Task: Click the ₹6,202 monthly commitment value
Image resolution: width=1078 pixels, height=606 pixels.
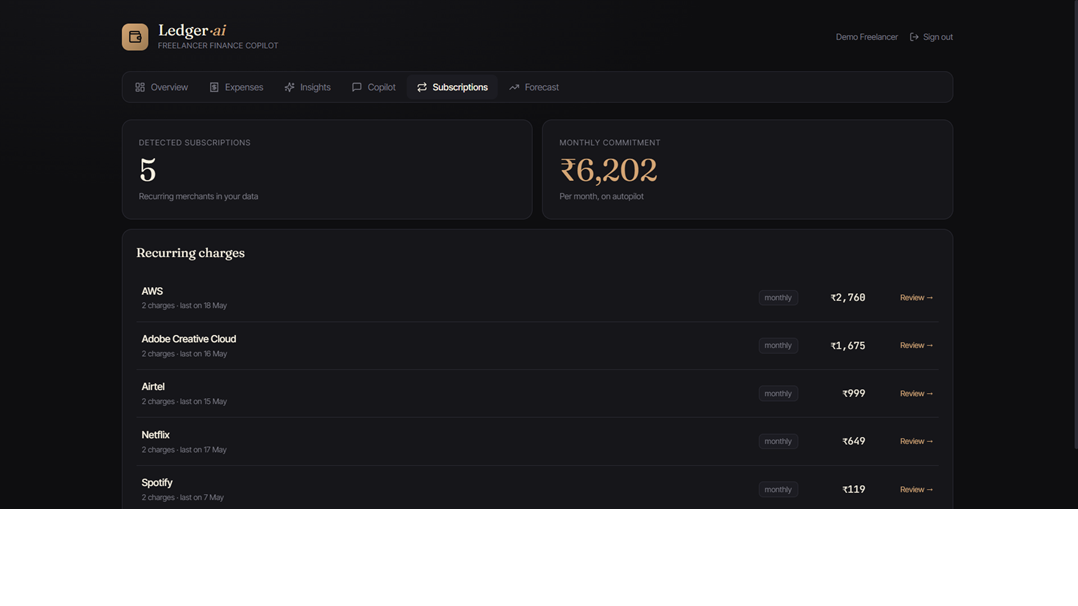Action: [608, 170]
